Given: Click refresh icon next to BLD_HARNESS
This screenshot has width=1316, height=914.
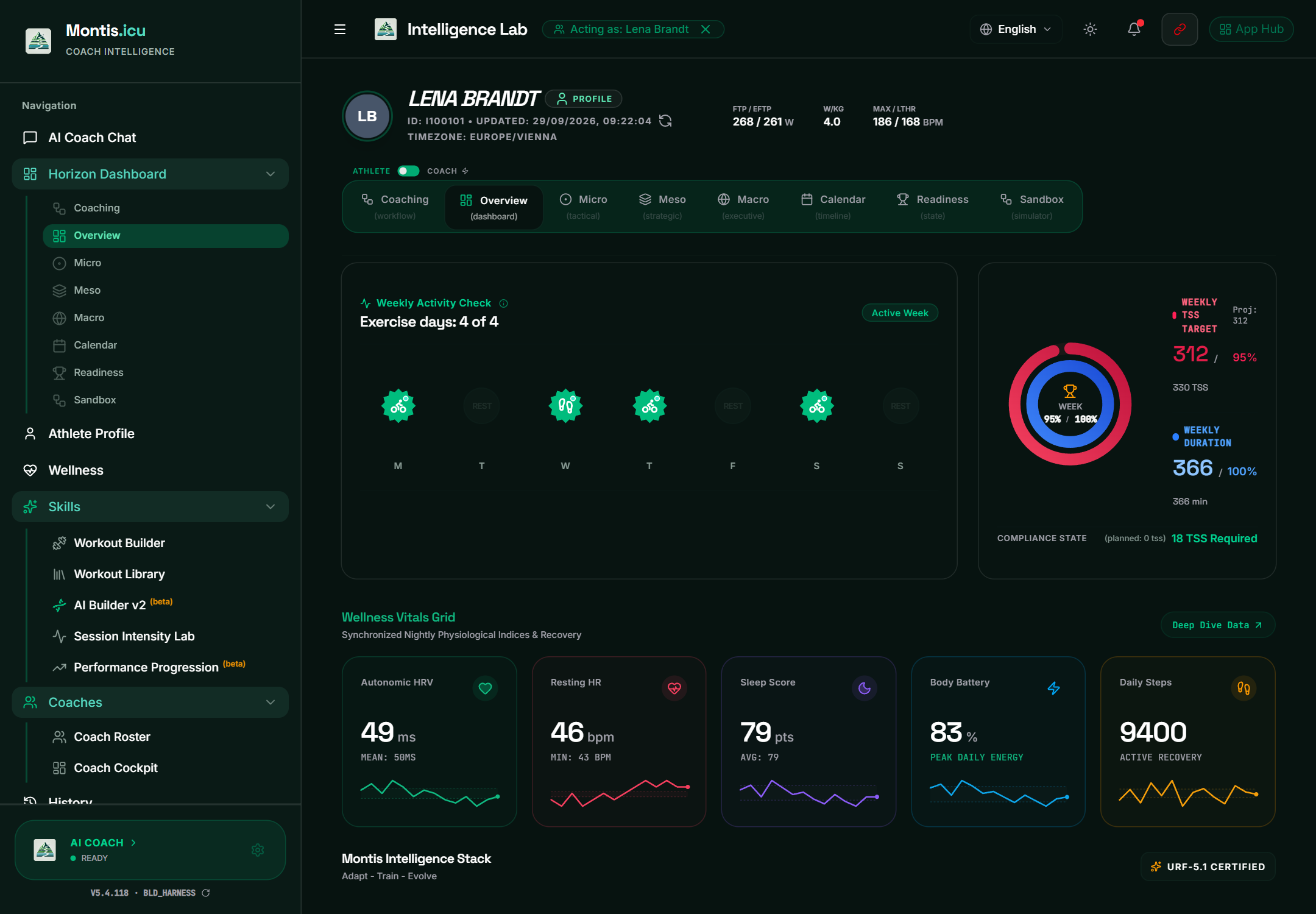Looking at the screenshot, I should (206, 893).
